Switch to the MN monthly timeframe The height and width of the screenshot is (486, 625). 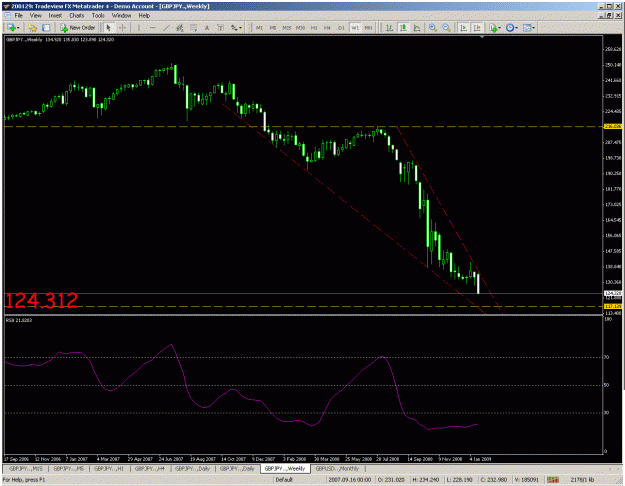pyautogui.click(x=368, y=28)
